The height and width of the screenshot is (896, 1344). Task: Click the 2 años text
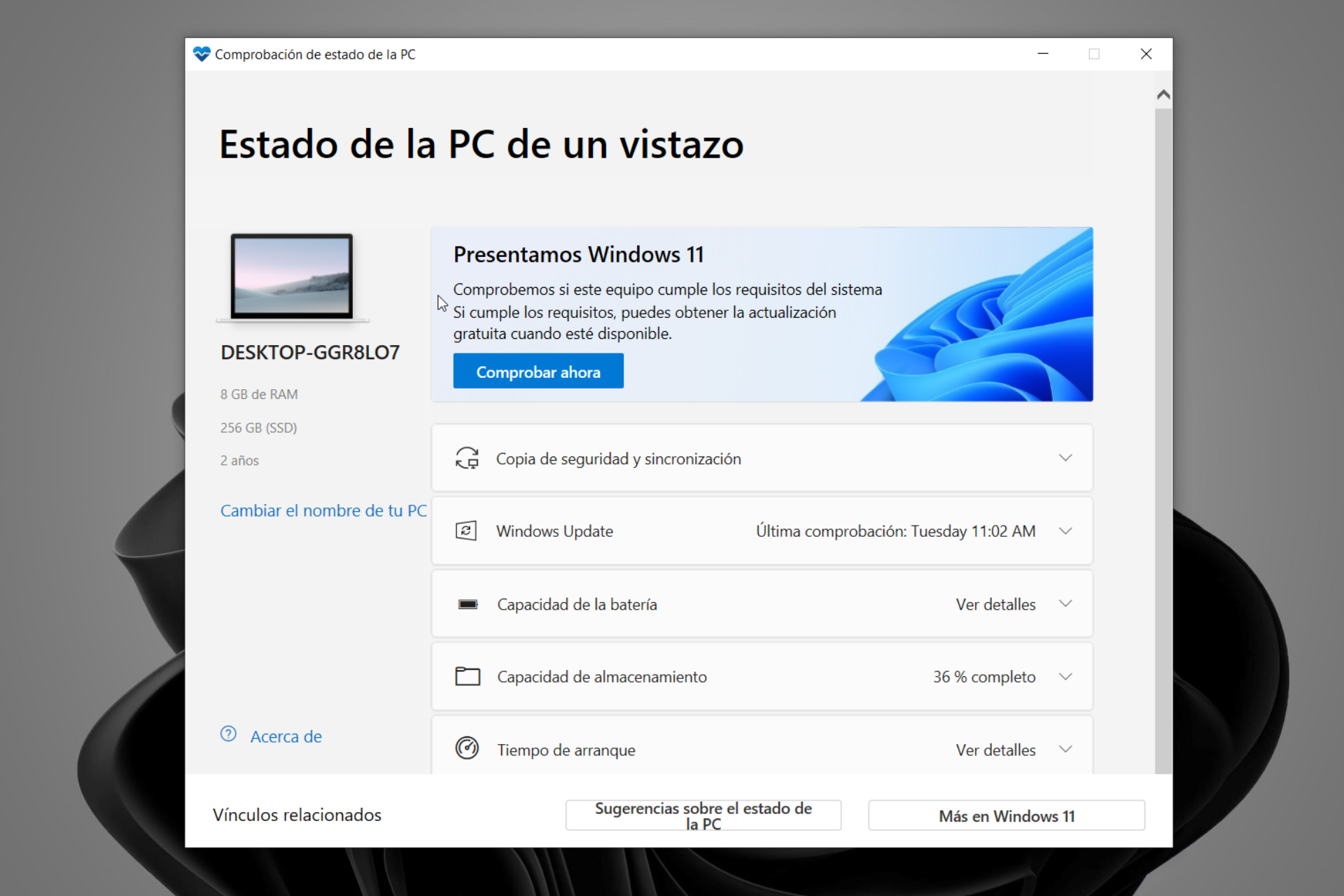239,461
